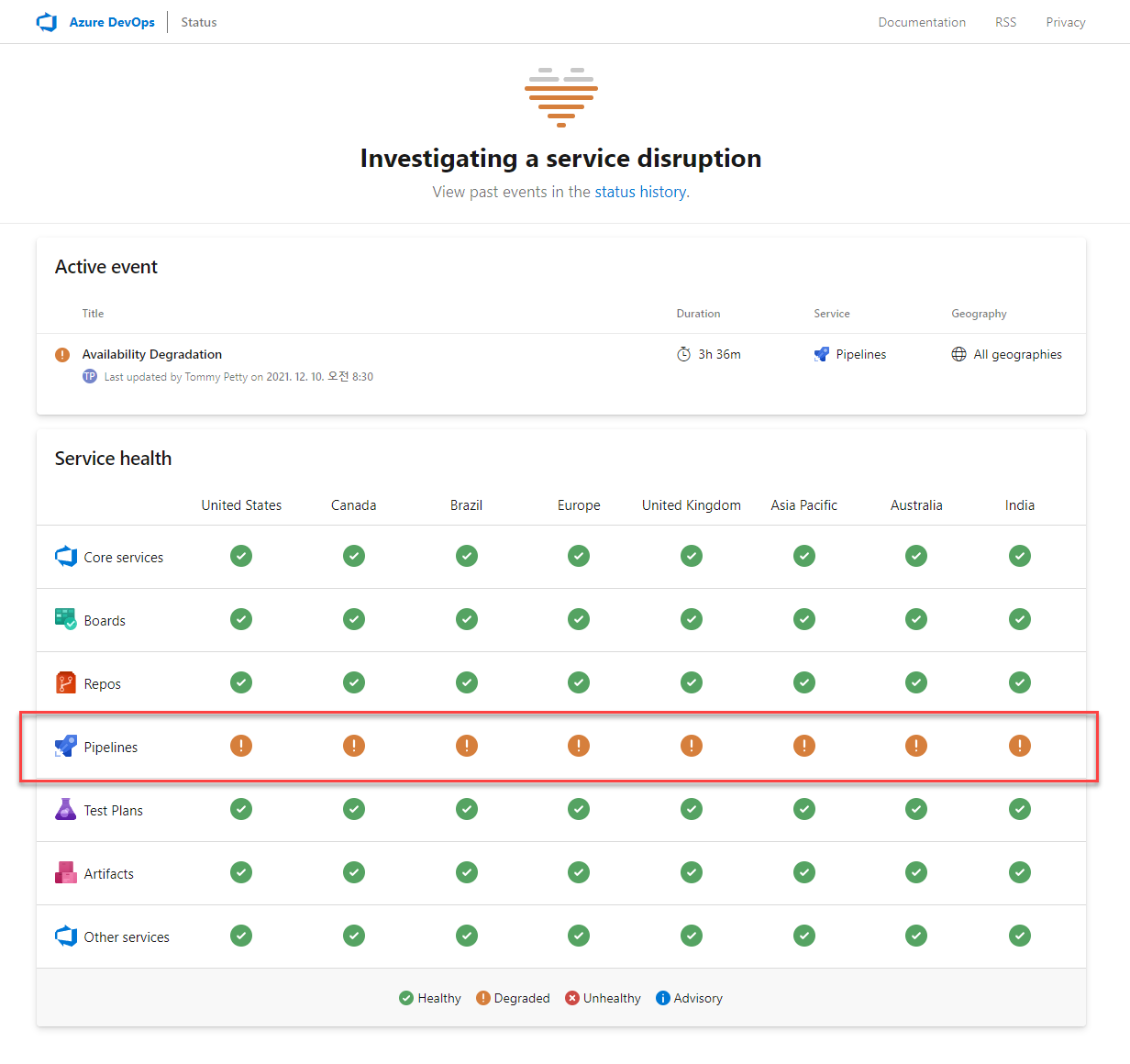Open the status history link
Image resolution: width=1130 pixels, height=1064 pixels.
click(640, 192)
